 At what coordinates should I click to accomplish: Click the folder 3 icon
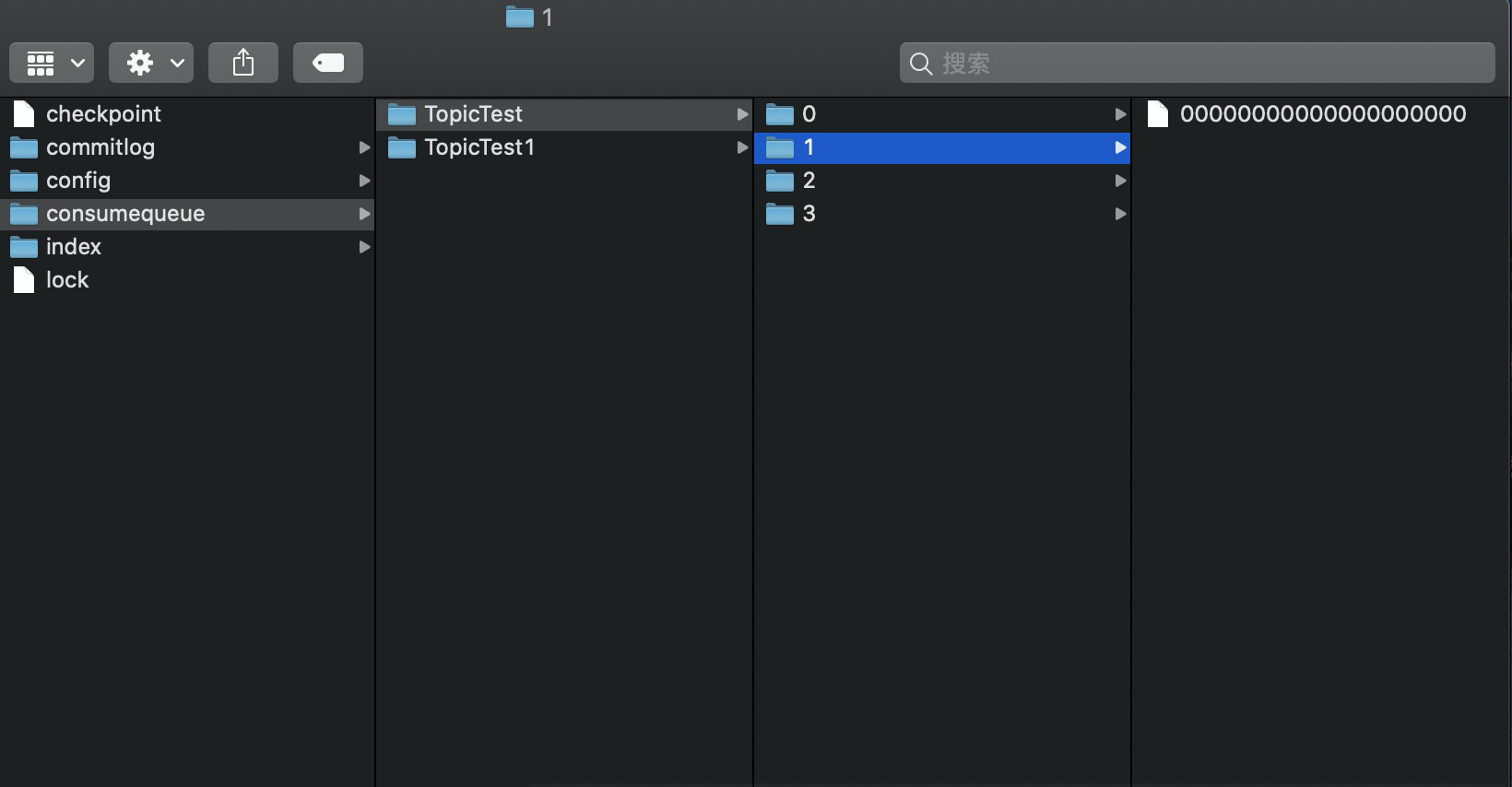pyautogui.click(x=780, y=214)
